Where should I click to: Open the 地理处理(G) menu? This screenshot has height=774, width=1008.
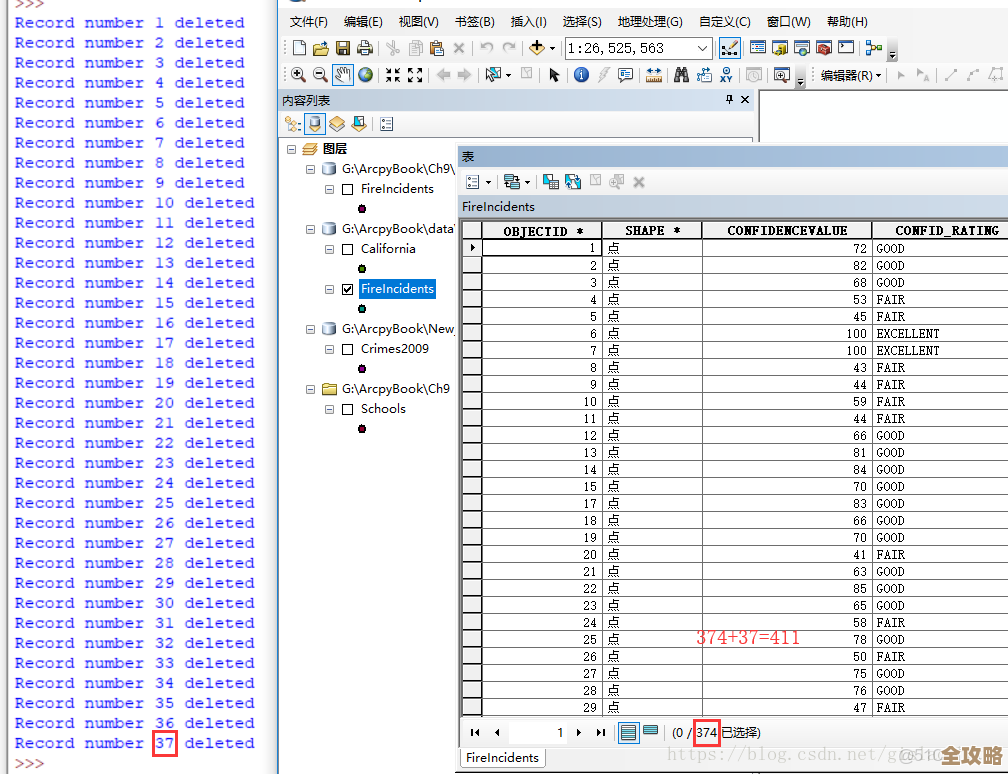tap(649, 22)
